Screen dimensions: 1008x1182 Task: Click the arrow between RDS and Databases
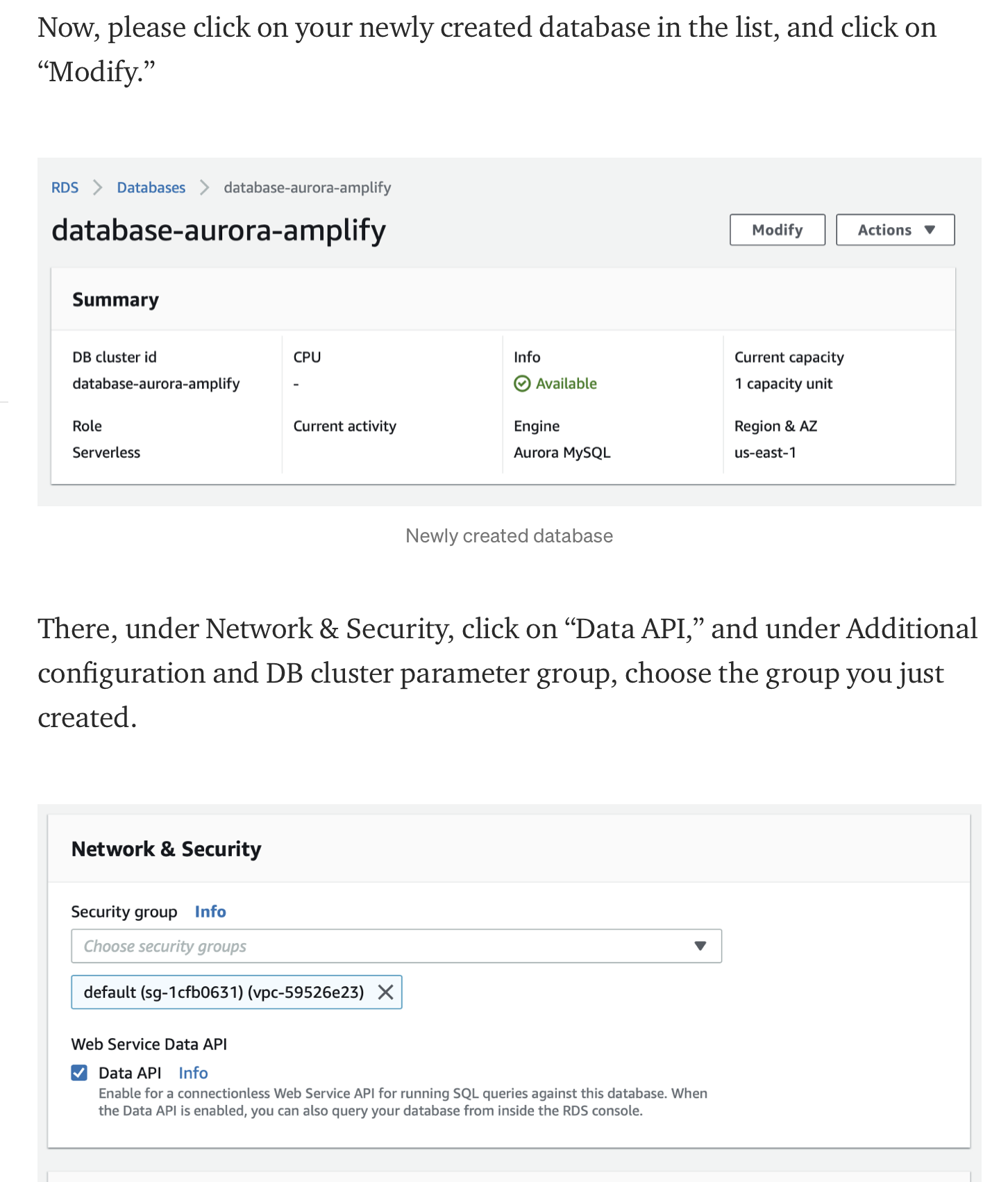click(98, 188)
